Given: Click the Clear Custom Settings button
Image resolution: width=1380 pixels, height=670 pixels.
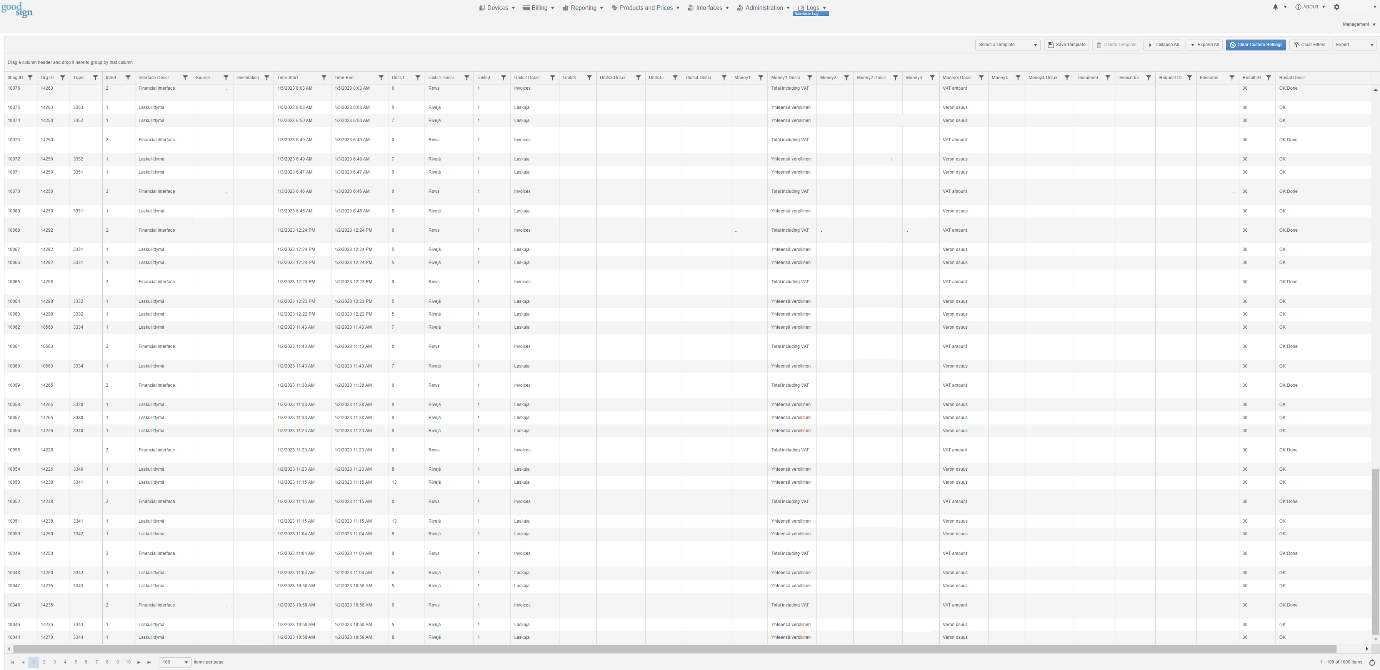Looking at the screenshot, I should (1256, 44).
